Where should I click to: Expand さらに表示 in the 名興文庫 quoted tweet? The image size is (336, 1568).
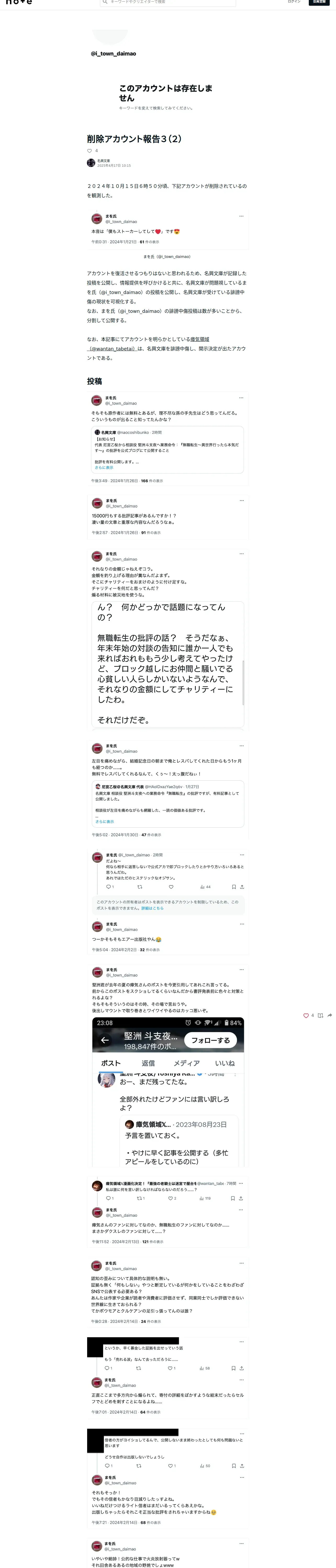[104, 468]
